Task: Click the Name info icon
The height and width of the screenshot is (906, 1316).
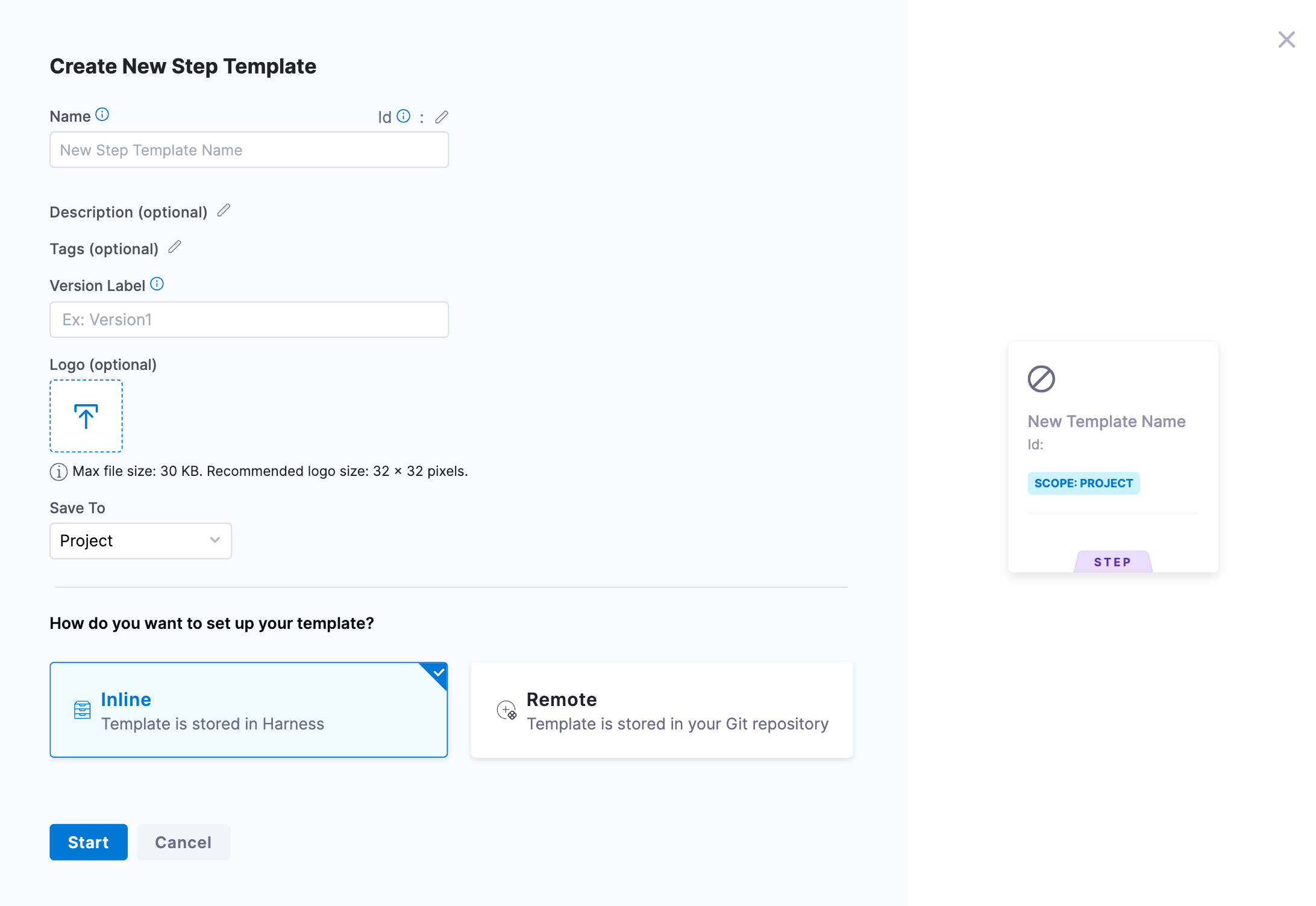Action: tap(102, 114)
